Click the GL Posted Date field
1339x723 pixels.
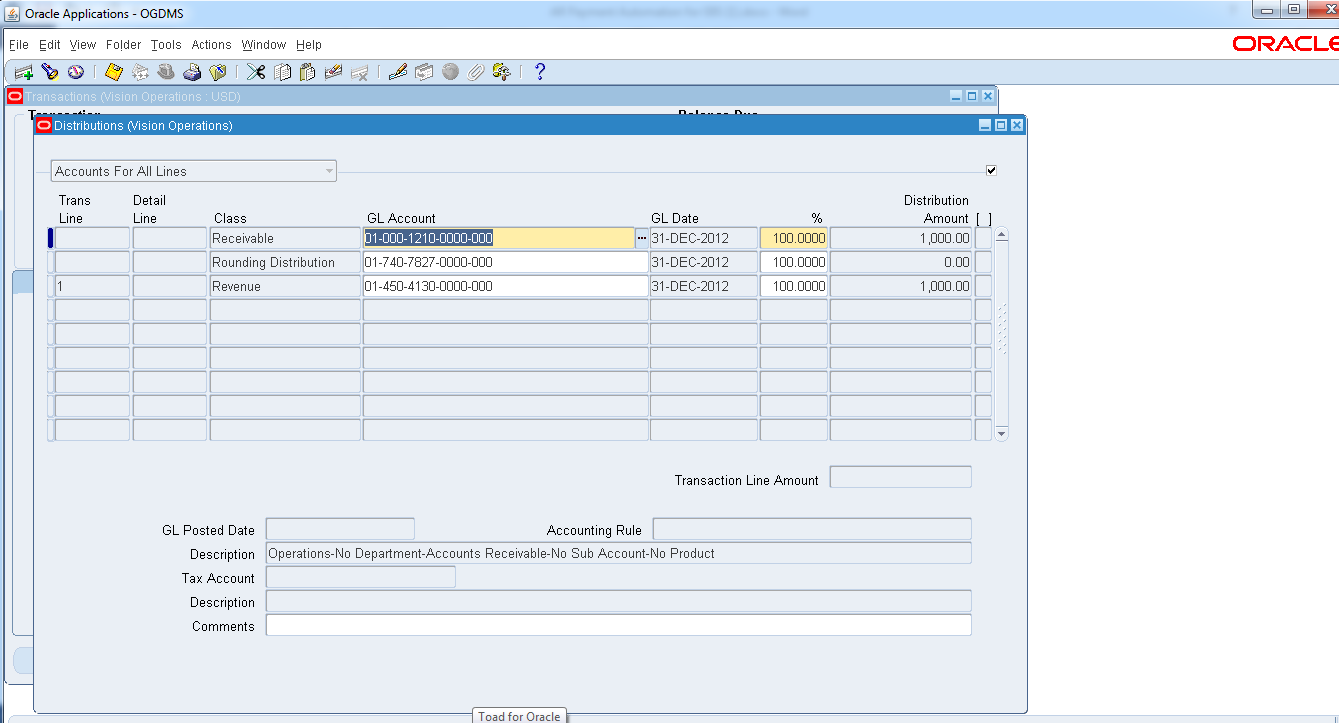click(340, 529)
